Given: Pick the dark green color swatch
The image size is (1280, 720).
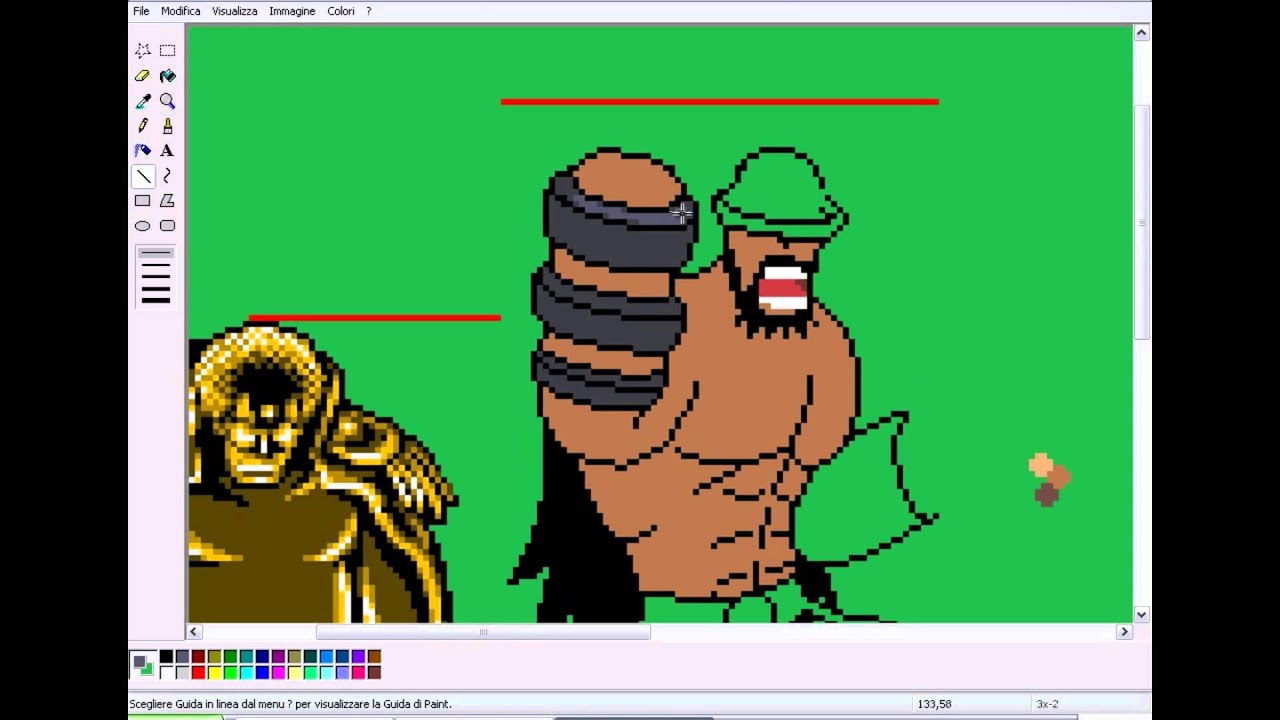Looking at the screenshot, I should [230, 656].
